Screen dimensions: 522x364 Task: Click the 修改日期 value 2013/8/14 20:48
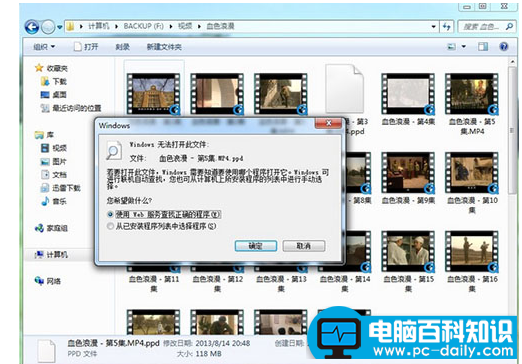(222, 343)
